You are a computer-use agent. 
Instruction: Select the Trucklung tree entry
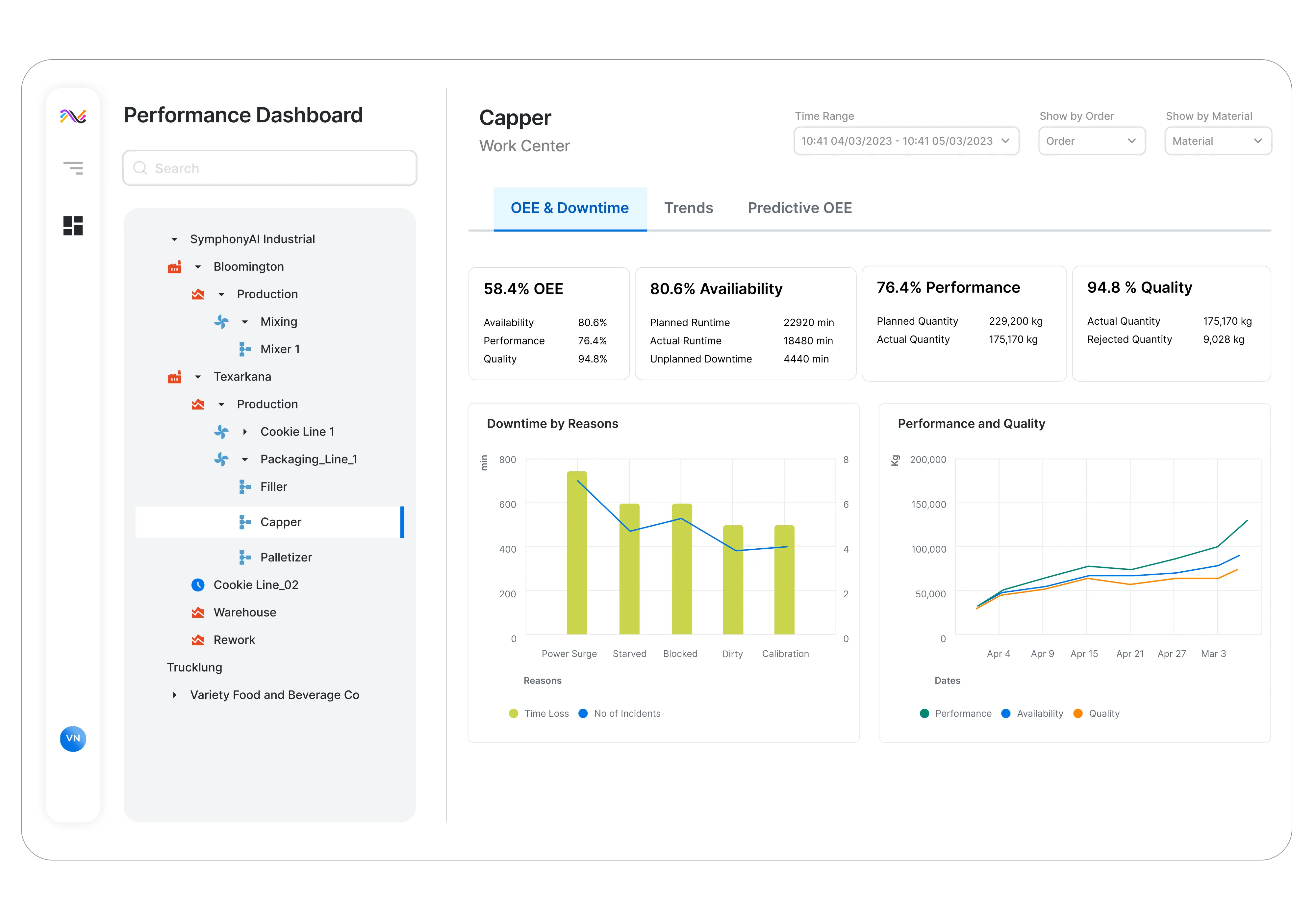pyautogui.click(x=194, y=668)
